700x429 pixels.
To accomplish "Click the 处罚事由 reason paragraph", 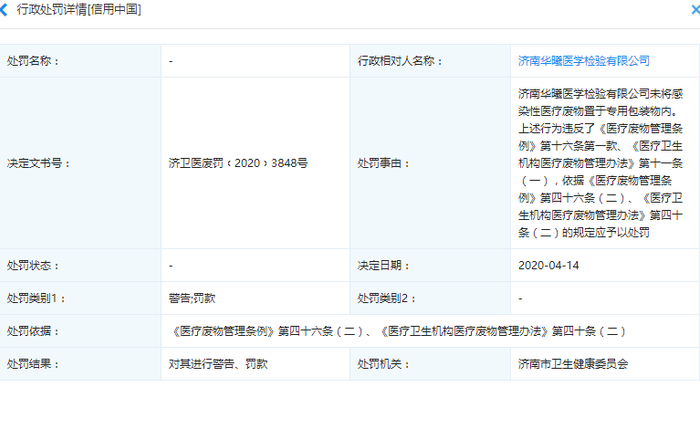I will [600, 163].
